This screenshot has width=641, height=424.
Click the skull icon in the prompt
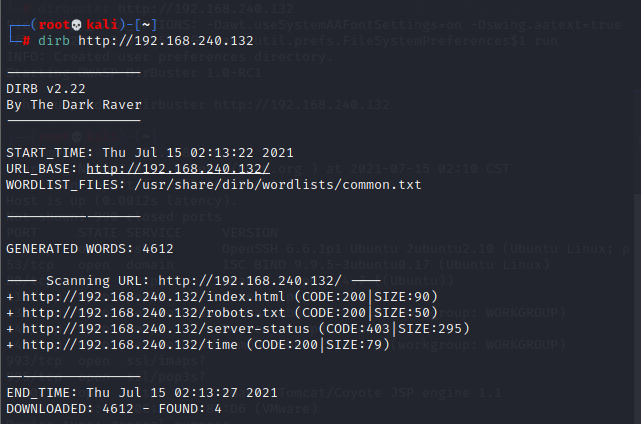tap(76, 25)
